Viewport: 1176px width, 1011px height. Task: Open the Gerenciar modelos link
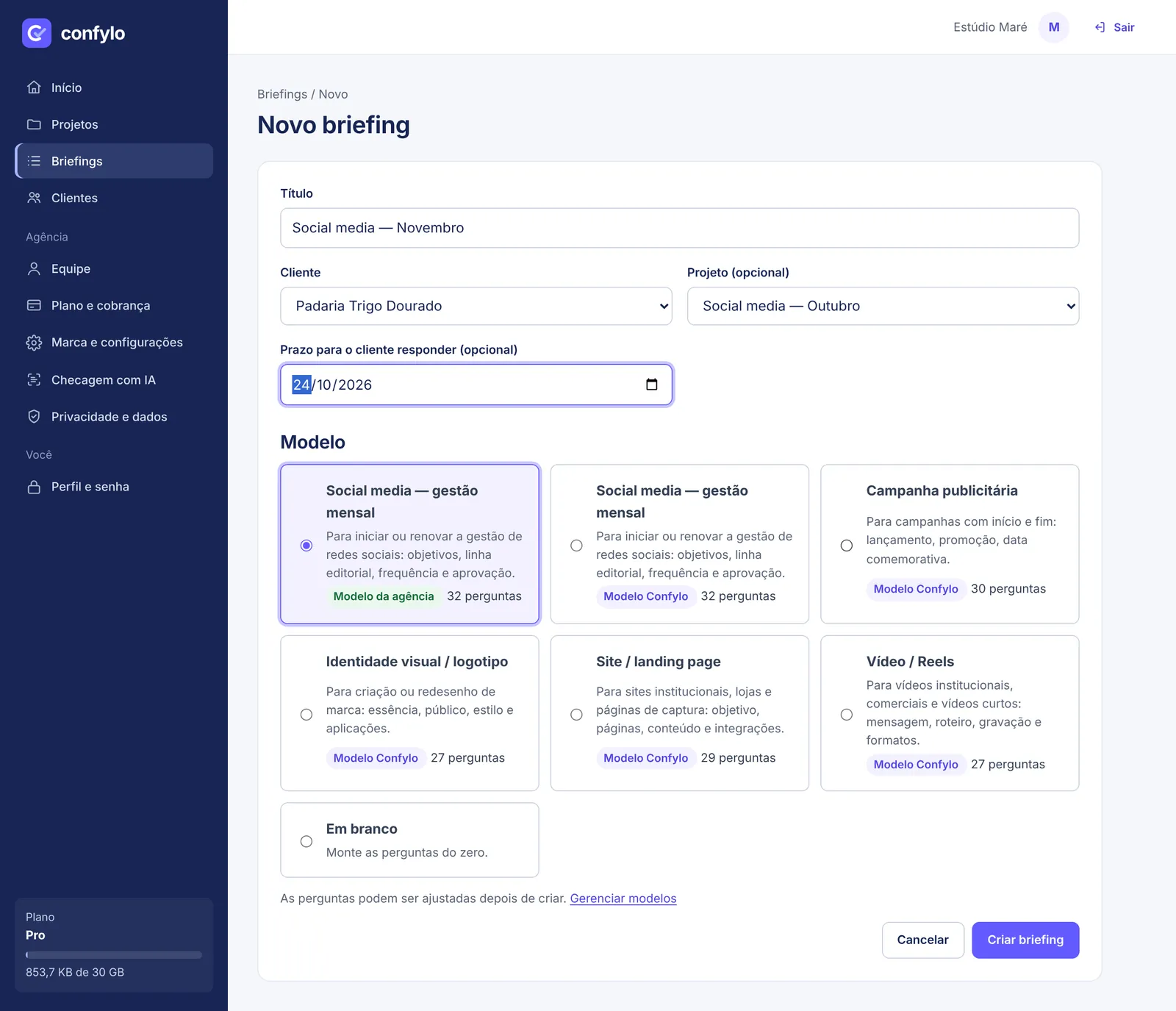click(623, 899)
